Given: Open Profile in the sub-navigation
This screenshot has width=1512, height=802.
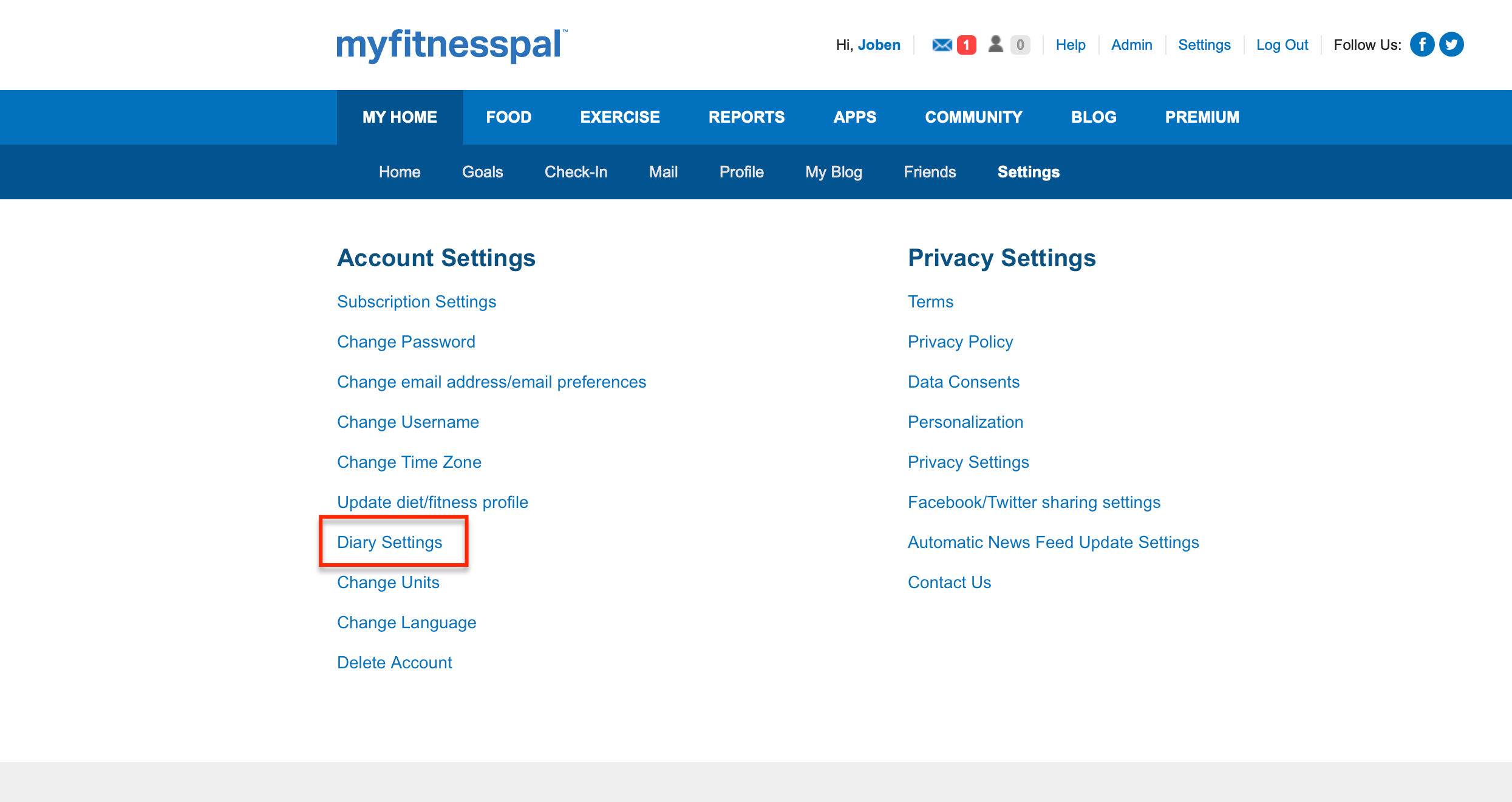Looking at the screenshot, I should point(741,172).
